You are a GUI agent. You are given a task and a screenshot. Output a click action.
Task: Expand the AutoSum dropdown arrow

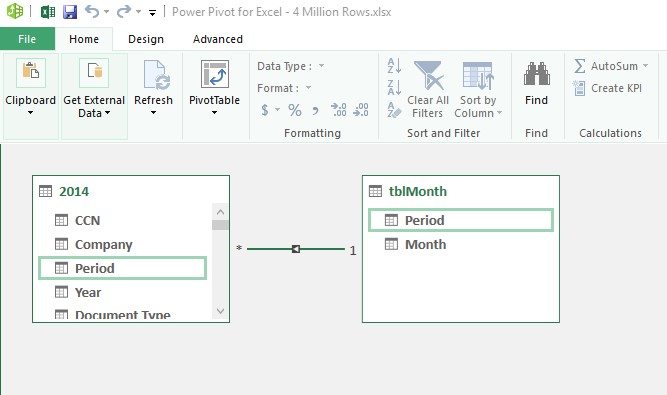click(645, 66)
